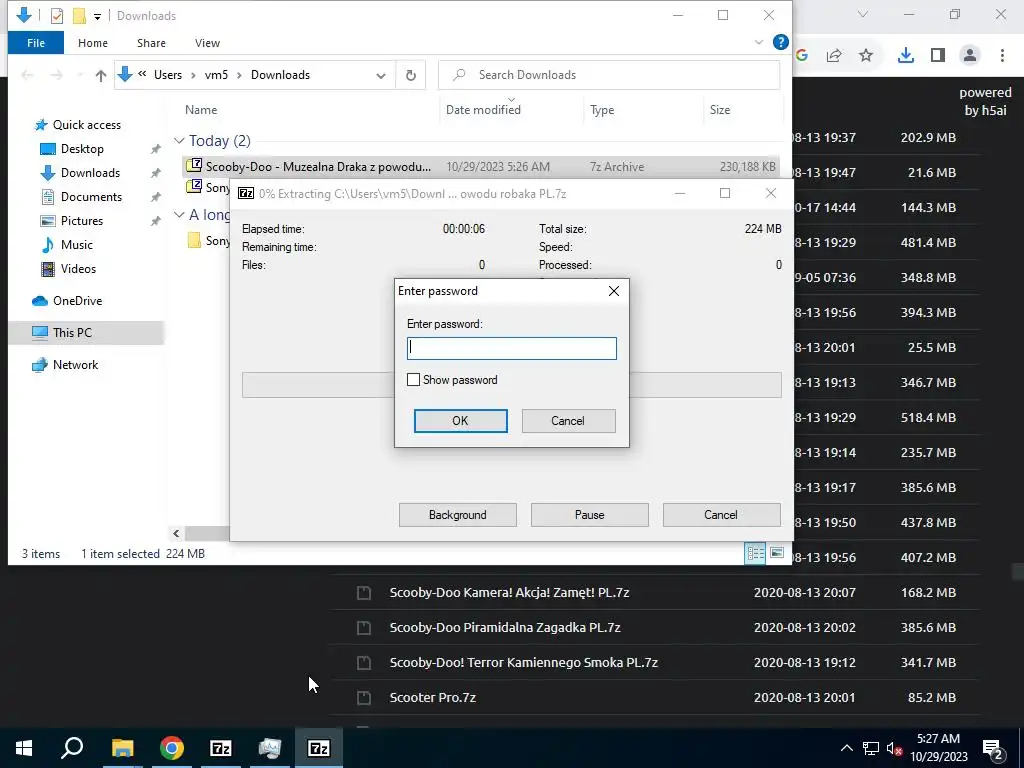The height and width of the screenshot is (768, 1024).
Task: Open Scooby-Doo Kamera! Akcja! Zamęt! PL.7z link
Action: coord(509,593)
